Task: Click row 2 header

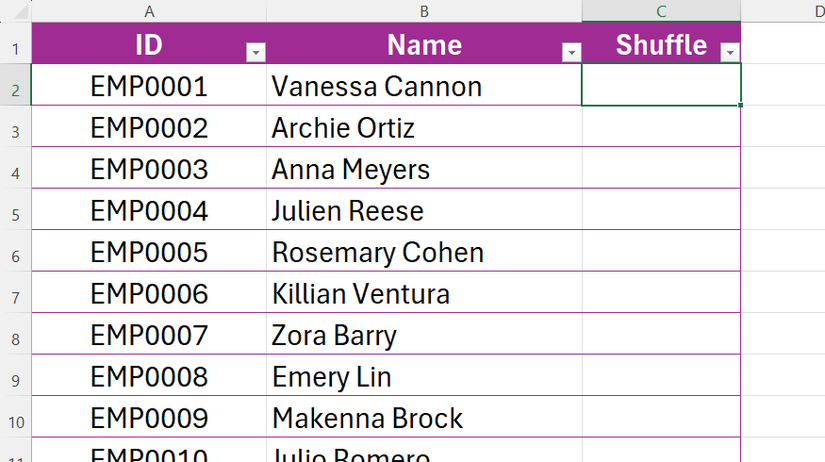Action: coord(15,86)
